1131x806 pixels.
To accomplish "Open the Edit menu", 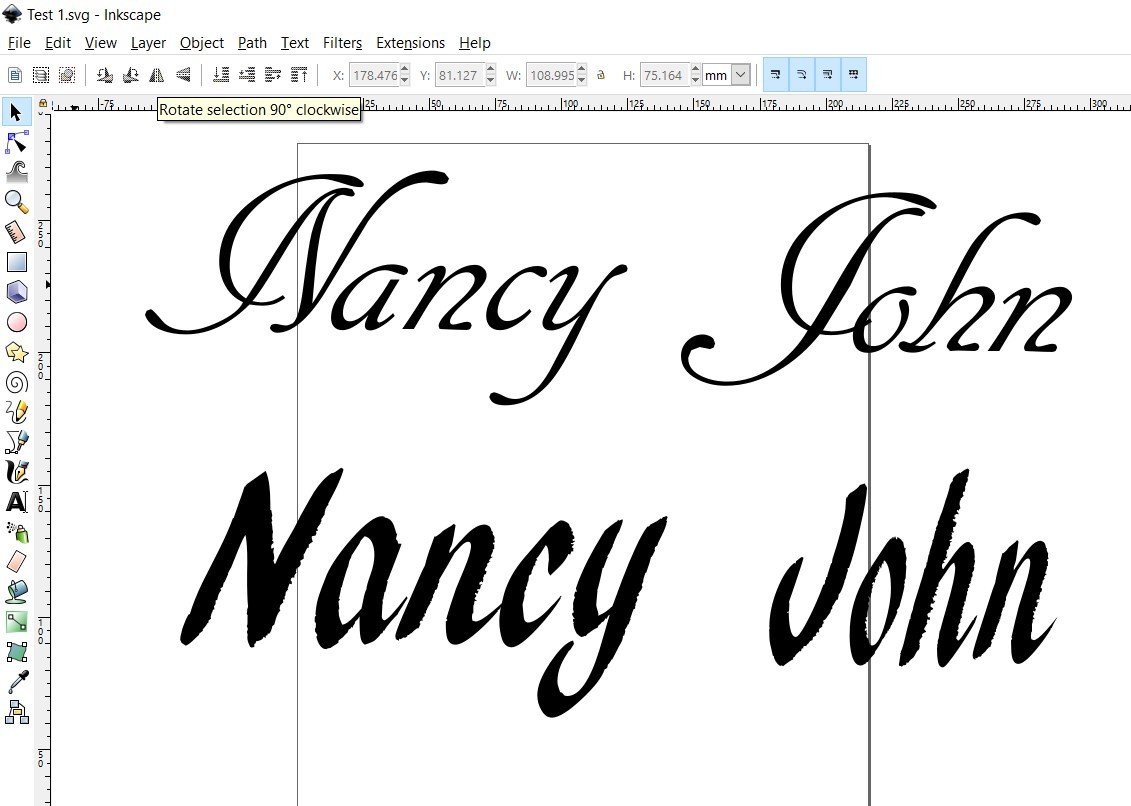I will pyautogui.click(x=58, y=43).
